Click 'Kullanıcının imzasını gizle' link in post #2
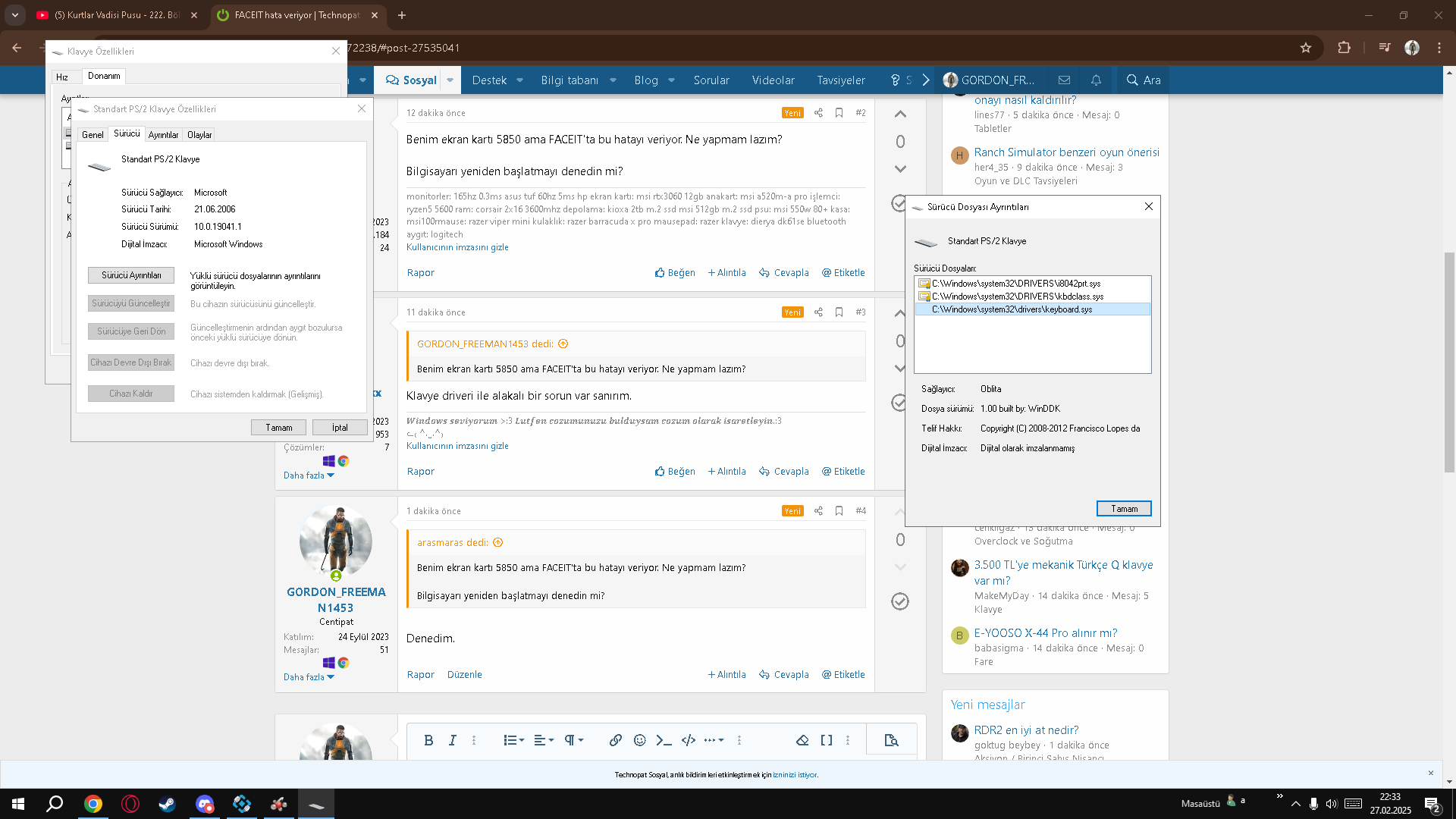1456x819 pixels. 457,247
